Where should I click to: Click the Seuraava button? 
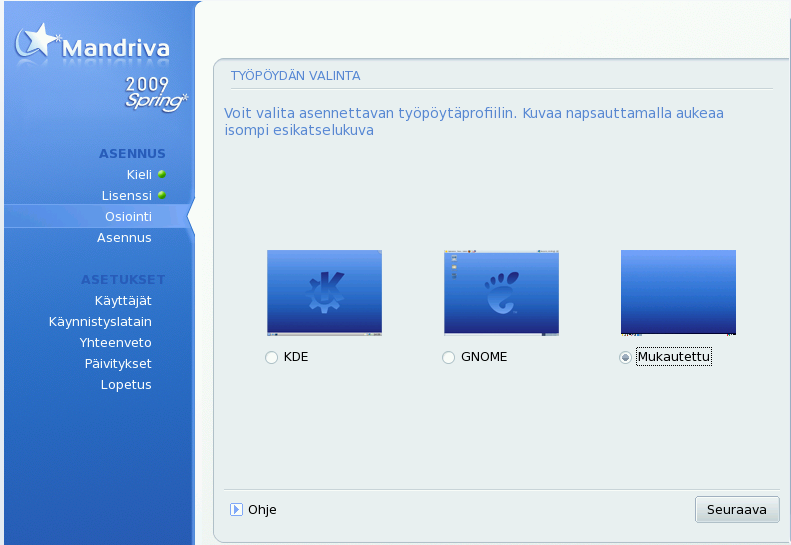click(x=737, y=510)
